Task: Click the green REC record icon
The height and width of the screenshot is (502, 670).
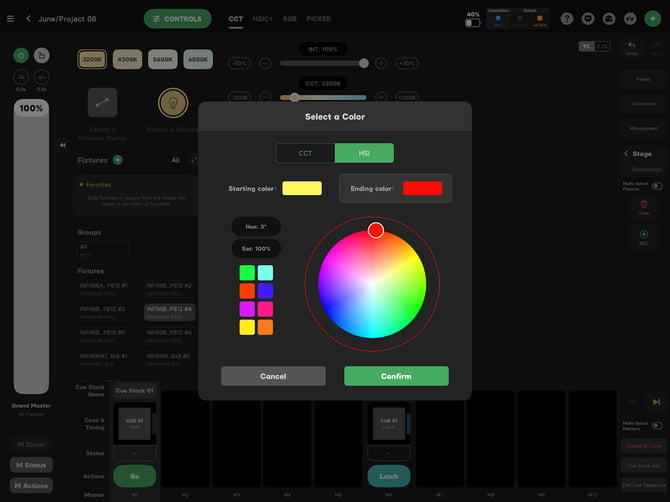Action: pos(644,234)
